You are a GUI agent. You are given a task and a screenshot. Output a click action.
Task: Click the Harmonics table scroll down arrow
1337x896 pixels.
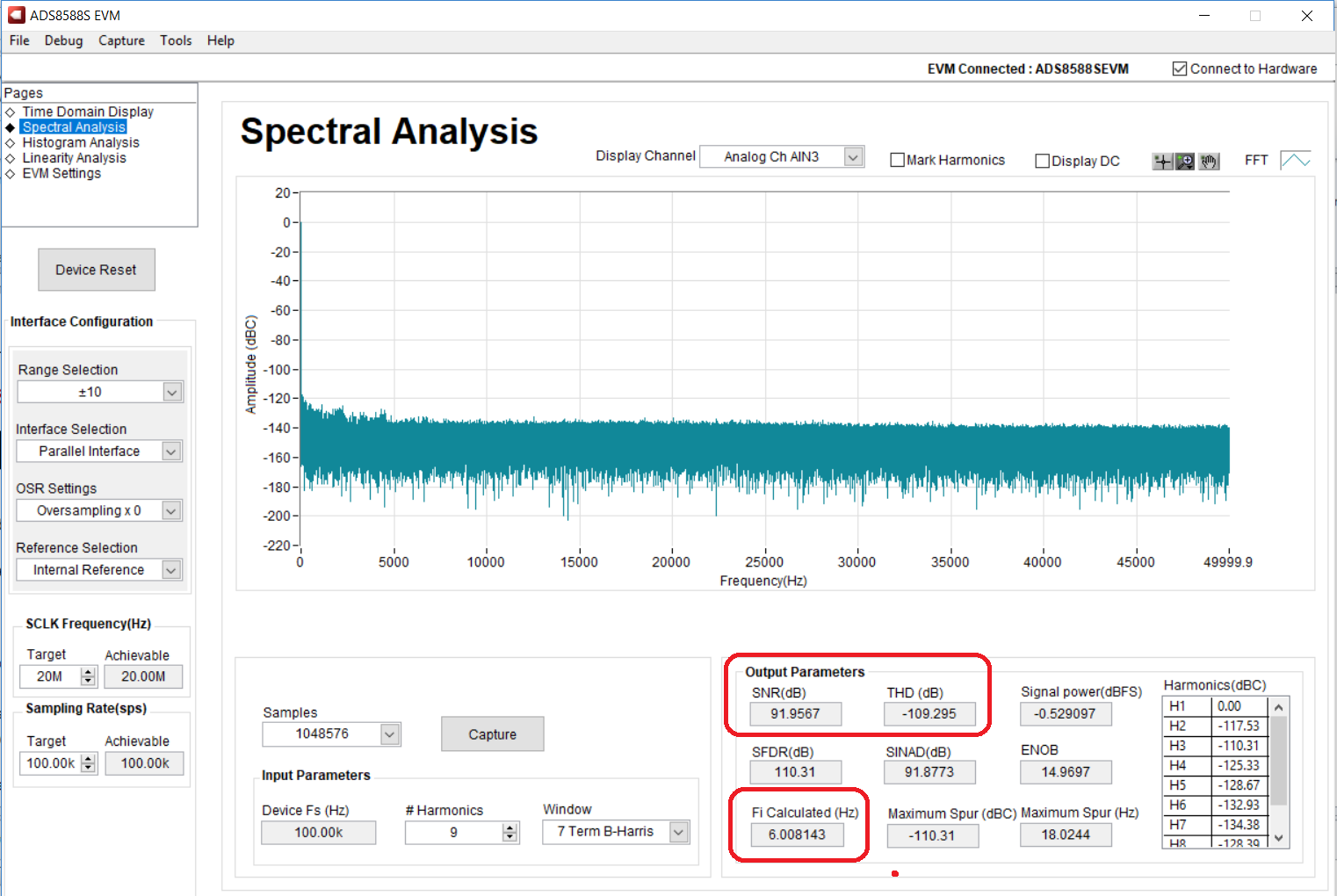click(x=1279, y=838)
